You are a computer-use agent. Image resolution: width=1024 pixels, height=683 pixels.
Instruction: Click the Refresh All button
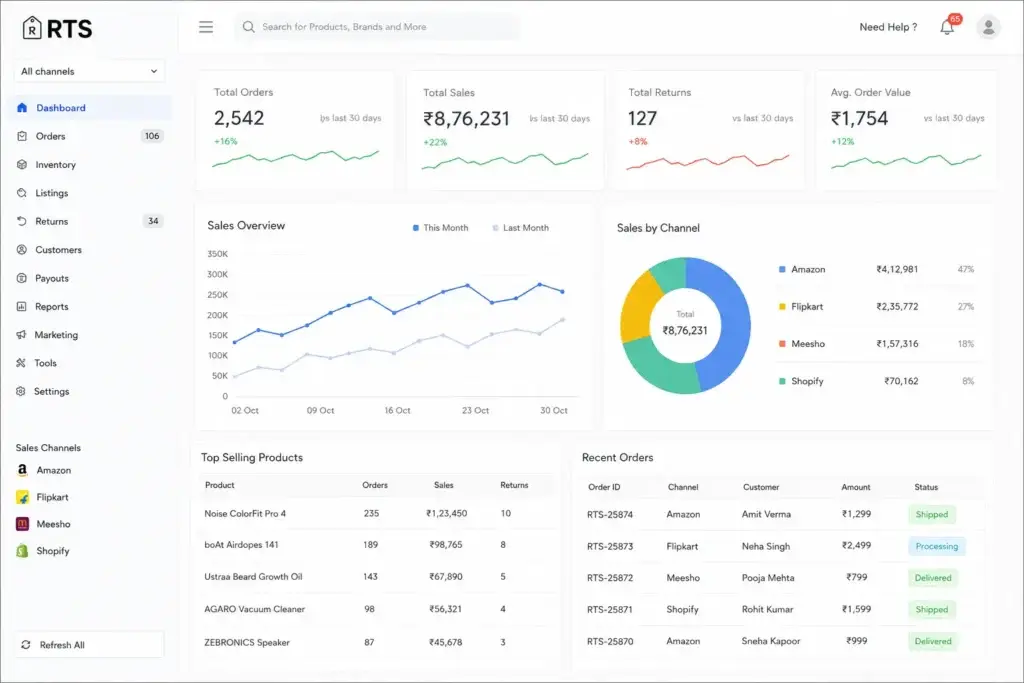[x=89, y=644]
